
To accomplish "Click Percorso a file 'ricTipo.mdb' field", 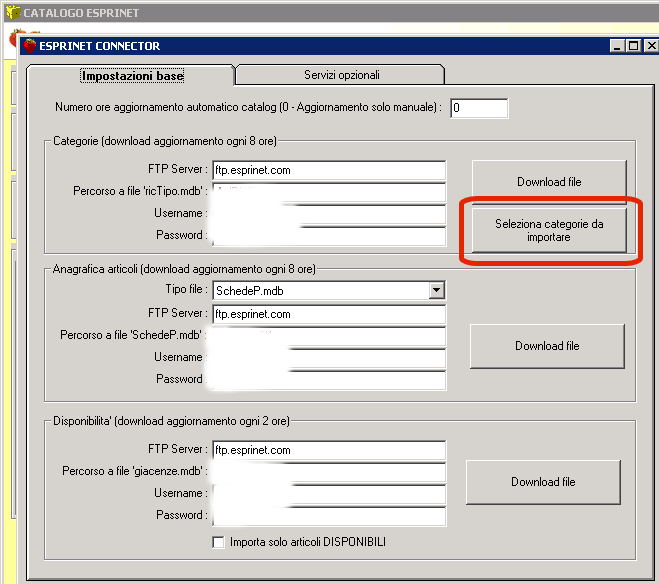I will 329,192.
